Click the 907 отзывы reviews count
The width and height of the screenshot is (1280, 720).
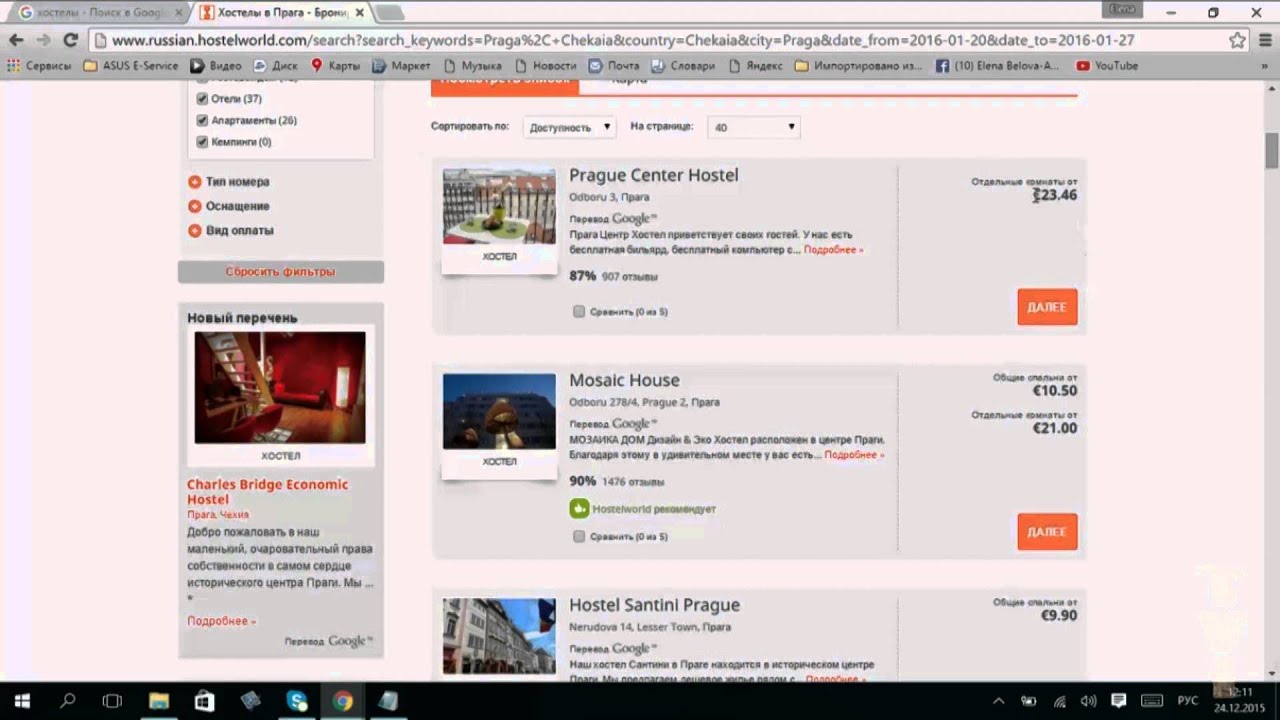coord(630,277)
